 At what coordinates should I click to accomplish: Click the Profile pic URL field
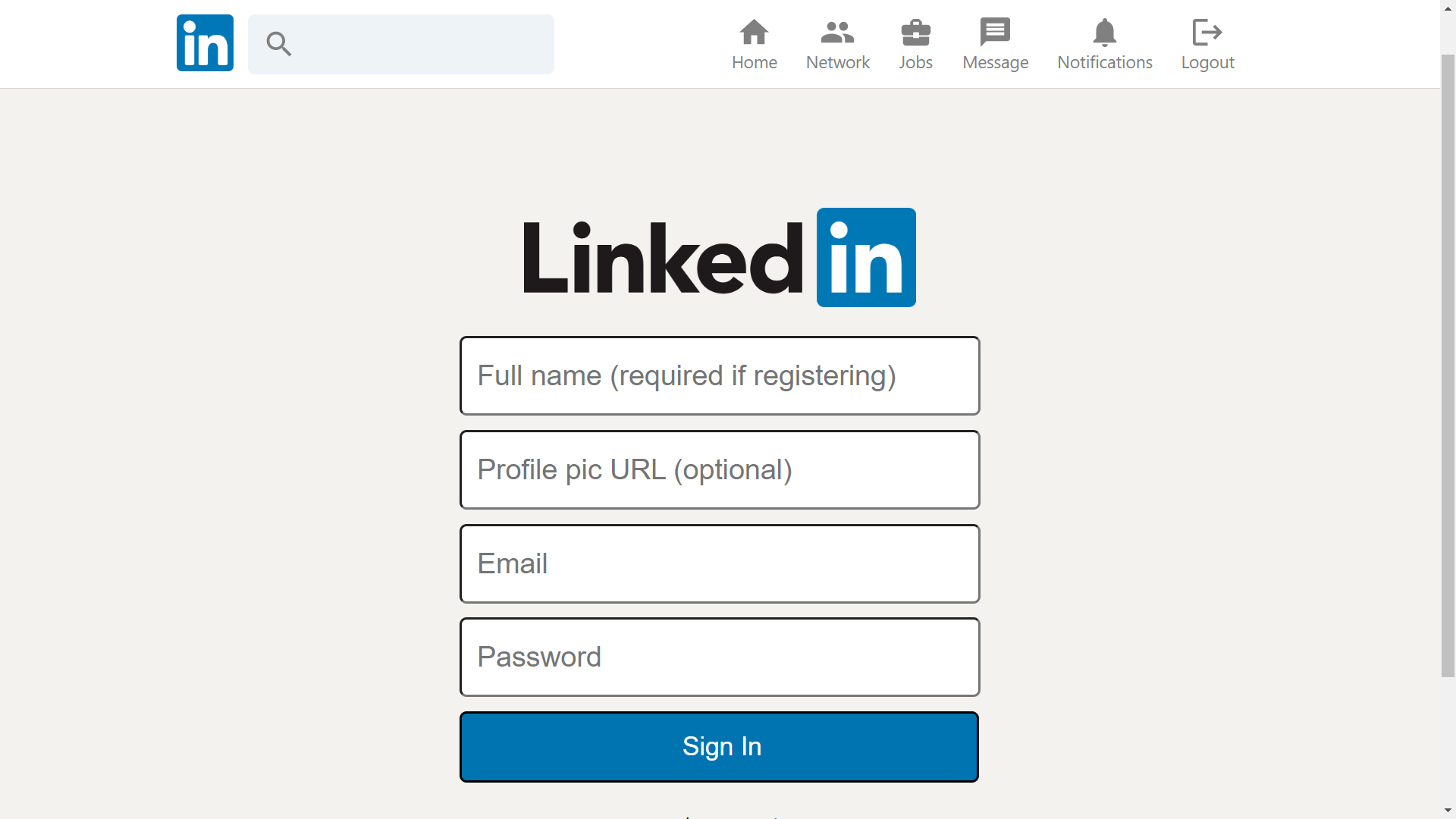[x=719, y=469]
